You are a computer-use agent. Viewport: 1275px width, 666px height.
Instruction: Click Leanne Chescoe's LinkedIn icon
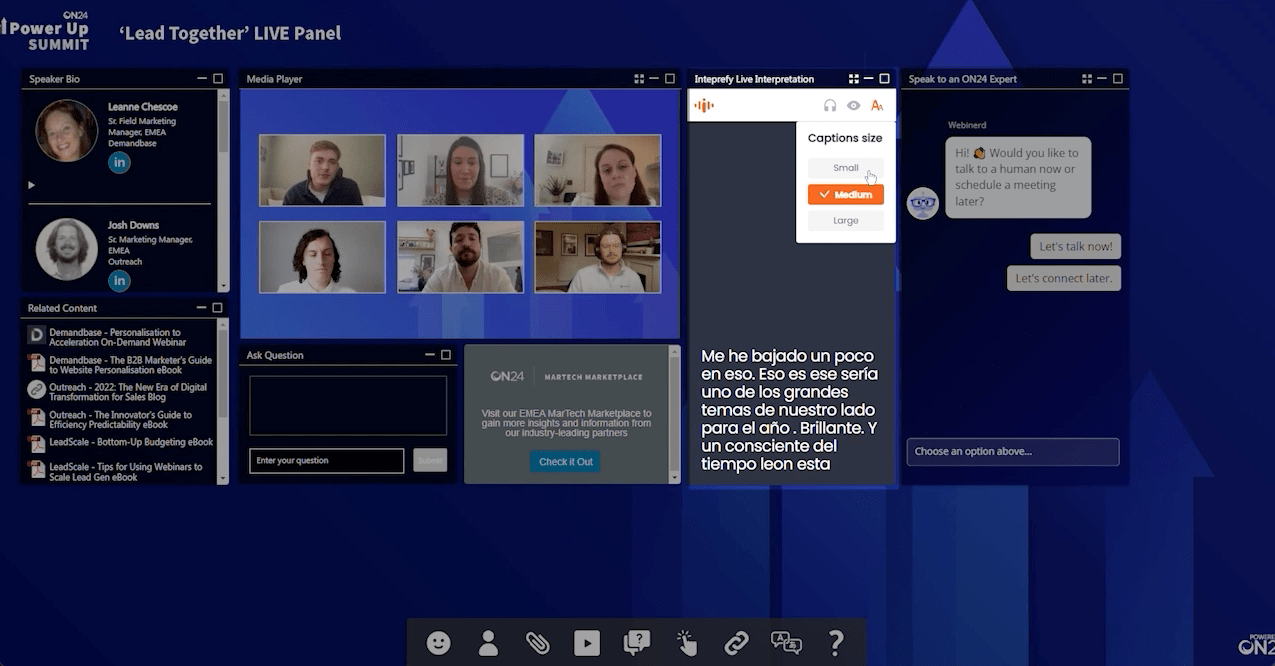coord(119,162)
